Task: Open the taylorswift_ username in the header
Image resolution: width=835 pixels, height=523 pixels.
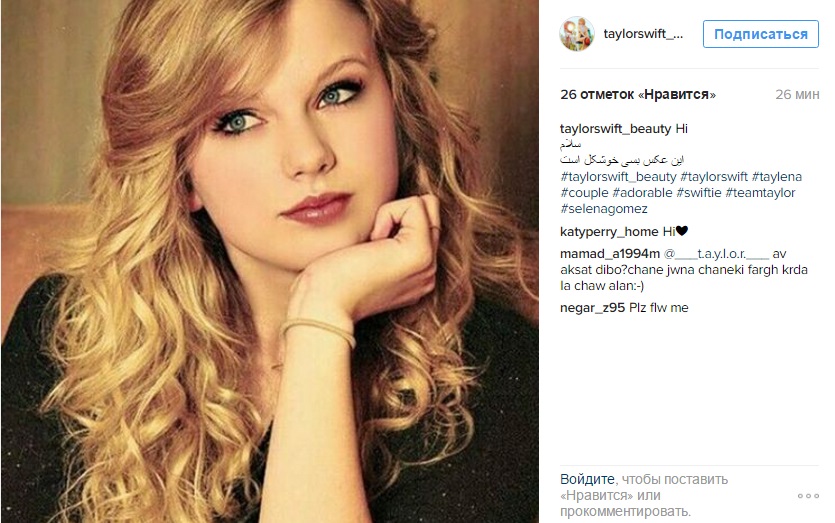Action: (643, 34)
